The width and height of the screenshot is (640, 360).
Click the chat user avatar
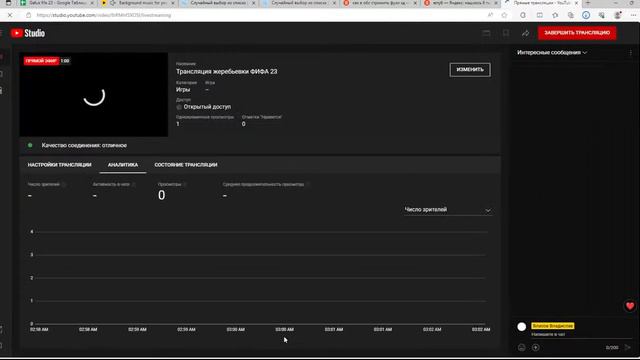pos(522,327)
